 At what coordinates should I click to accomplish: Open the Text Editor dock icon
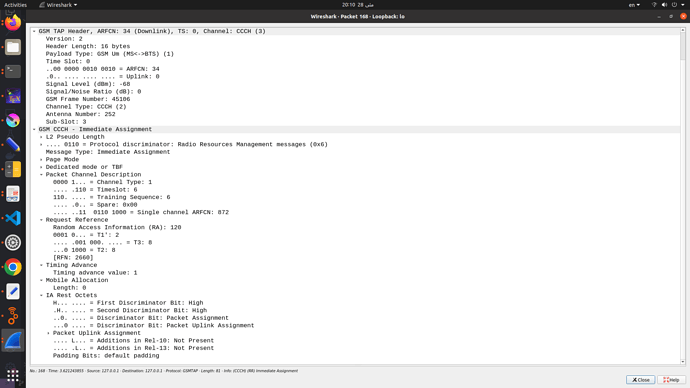13,291
